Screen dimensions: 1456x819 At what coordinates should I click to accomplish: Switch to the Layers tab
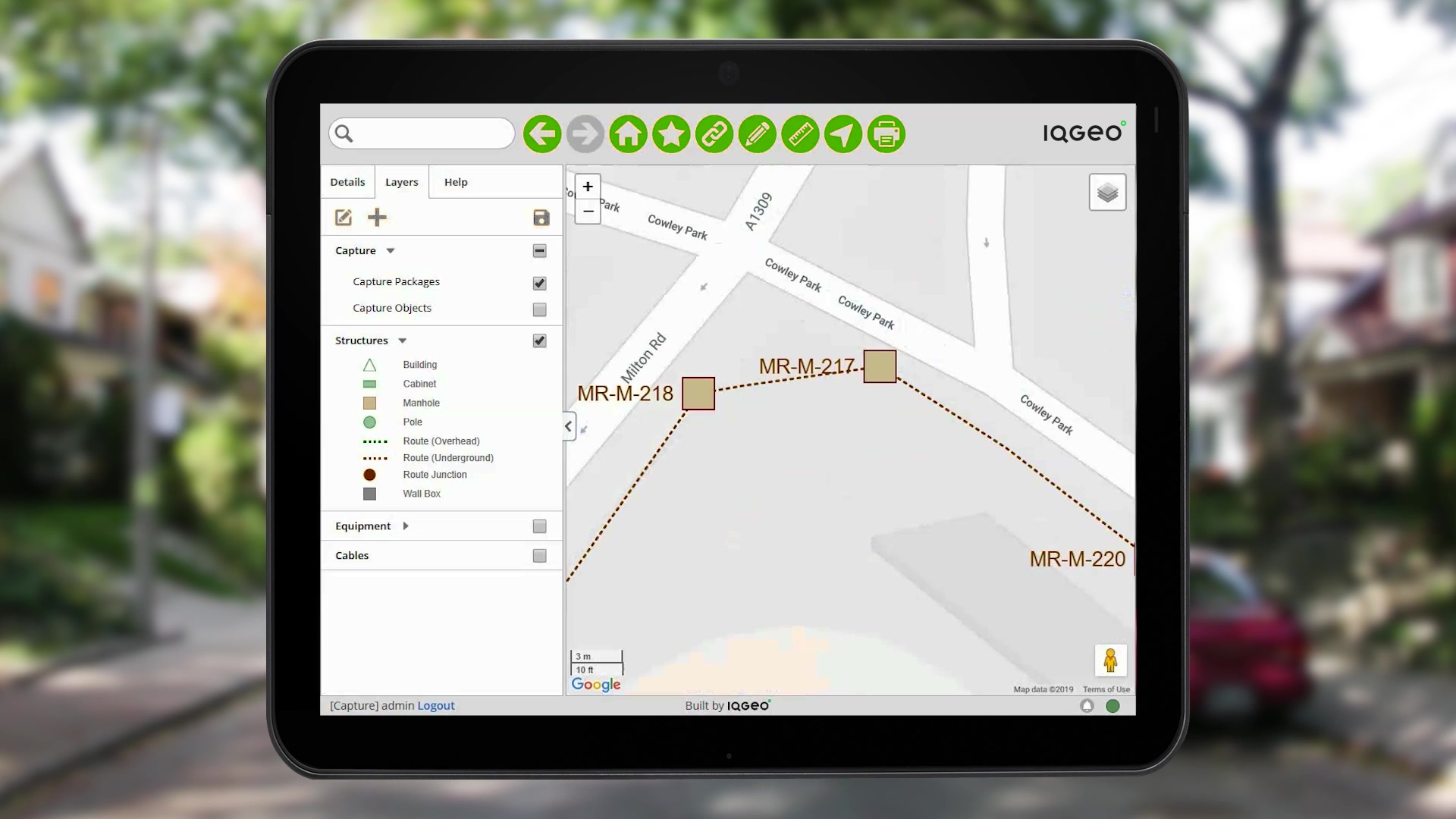click(x=401, y=181)
